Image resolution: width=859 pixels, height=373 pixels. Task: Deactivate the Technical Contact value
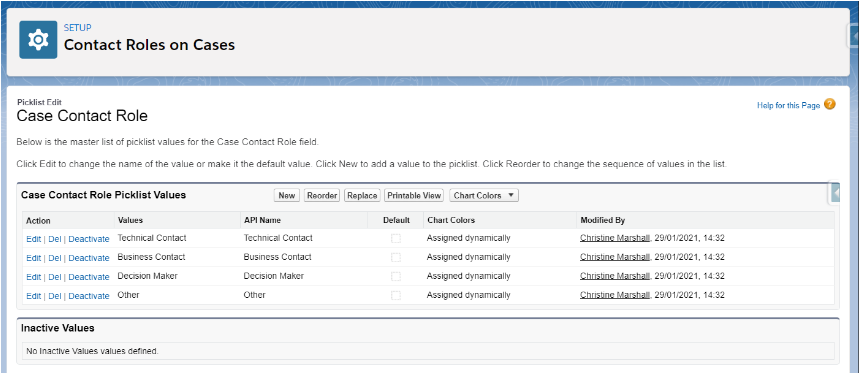click(89, 239)
